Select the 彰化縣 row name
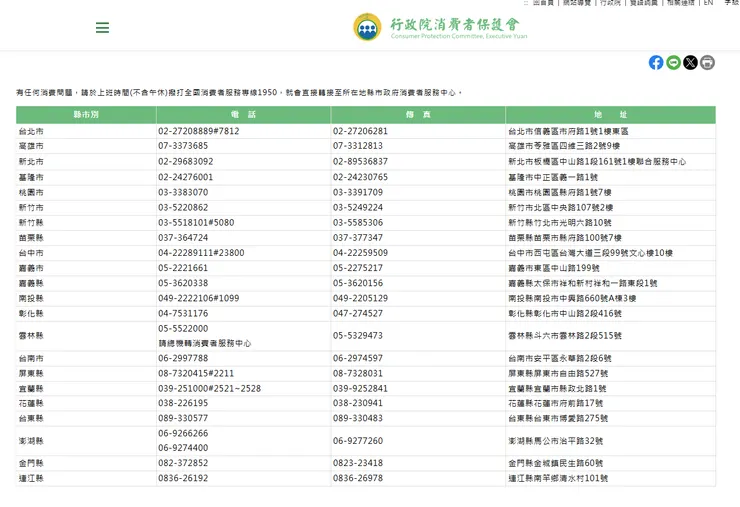Viewport: 740px width, 507px height. (31, 313)
